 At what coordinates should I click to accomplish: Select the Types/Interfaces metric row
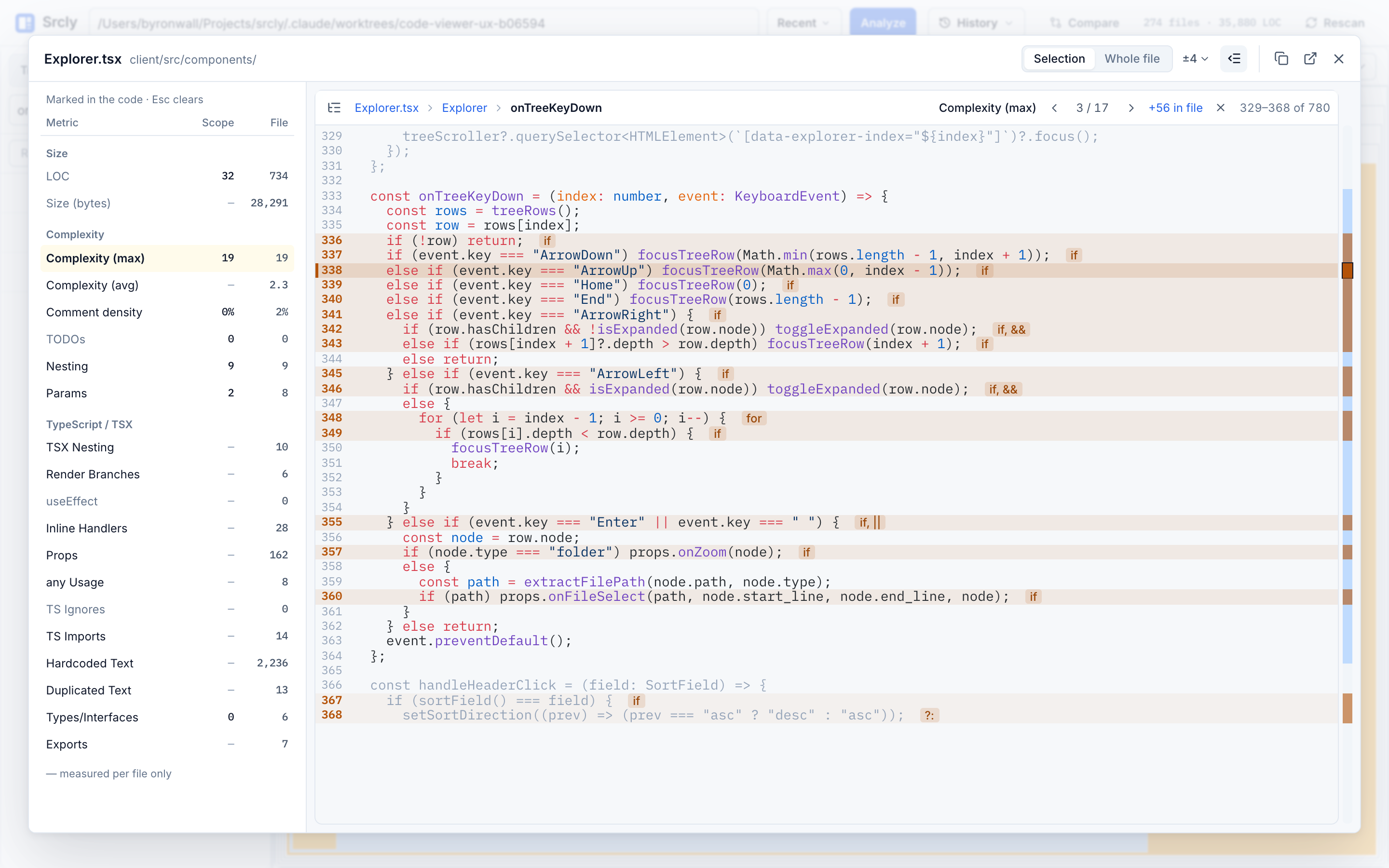(167, 717)
